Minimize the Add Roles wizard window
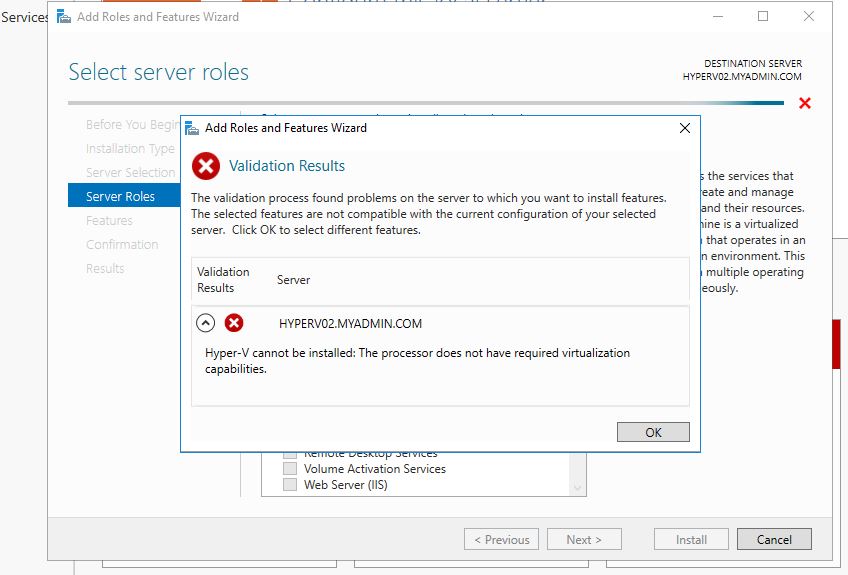 pos(718,16)
